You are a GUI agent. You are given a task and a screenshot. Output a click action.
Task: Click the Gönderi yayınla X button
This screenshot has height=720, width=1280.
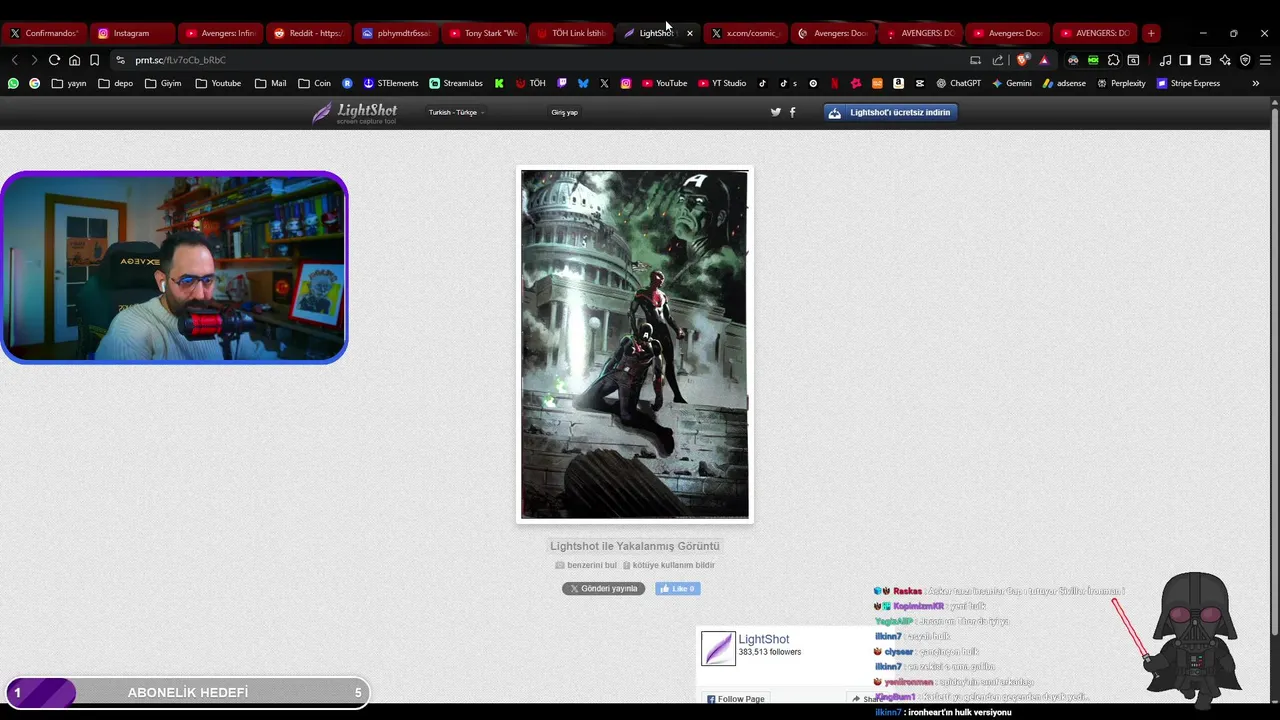click(603, 589)
